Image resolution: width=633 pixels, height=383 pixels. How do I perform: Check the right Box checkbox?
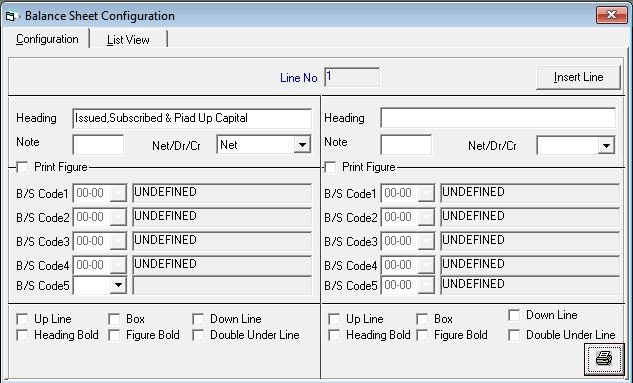pyautogui.click(x=422, y=319)
